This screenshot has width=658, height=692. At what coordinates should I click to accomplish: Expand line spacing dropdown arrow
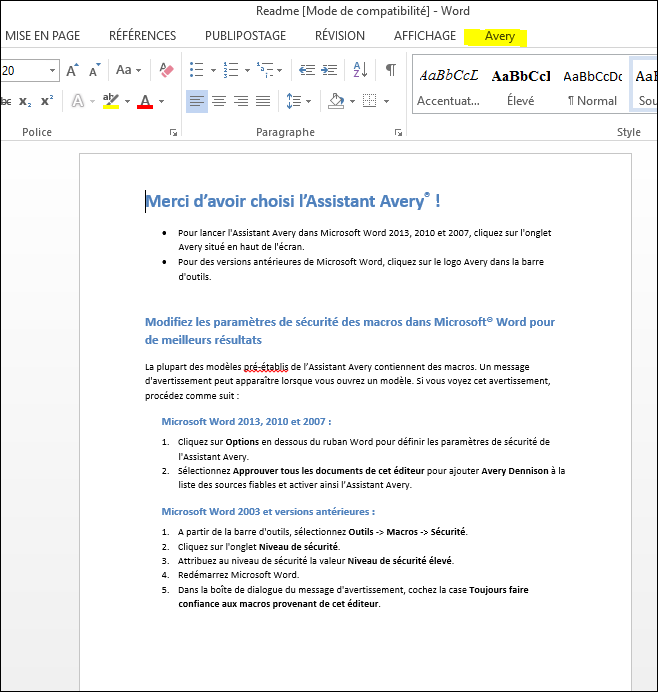coord(308,102)
